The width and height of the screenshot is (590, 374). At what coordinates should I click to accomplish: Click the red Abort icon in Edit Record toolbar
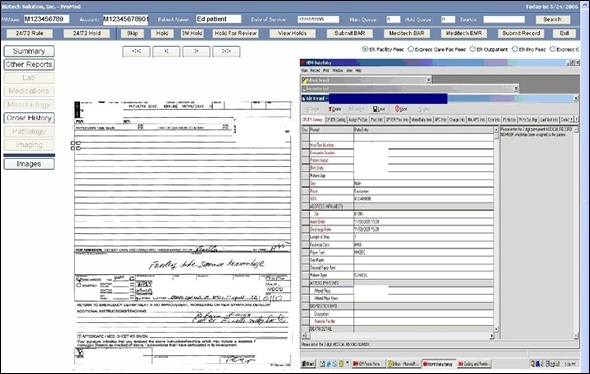click(x=401, y=109)
